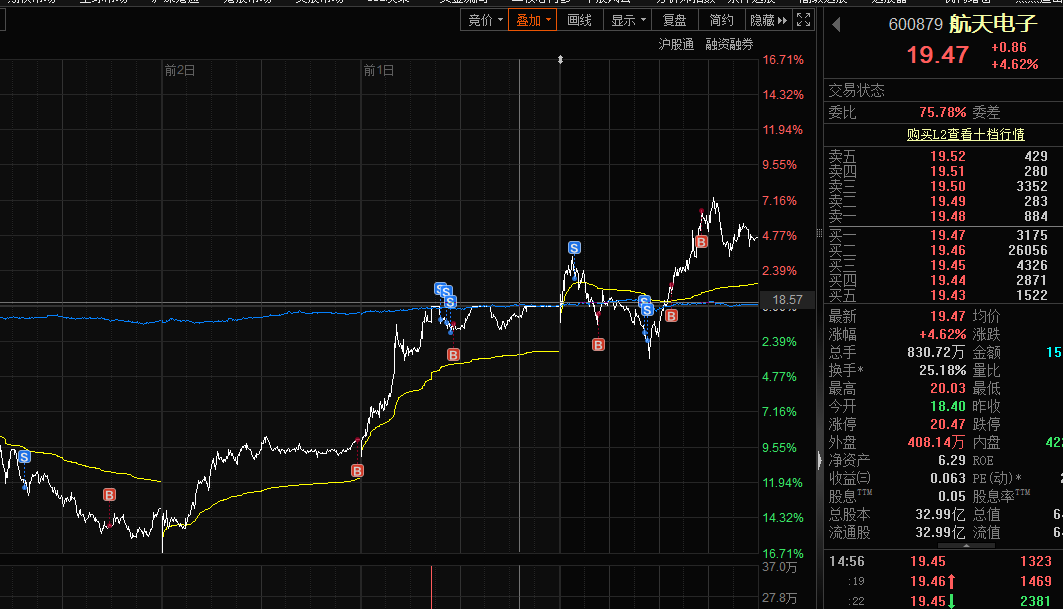Open the 叠加 overlay dropdown
1063x609 pixels.
click(x=533, y=20)
